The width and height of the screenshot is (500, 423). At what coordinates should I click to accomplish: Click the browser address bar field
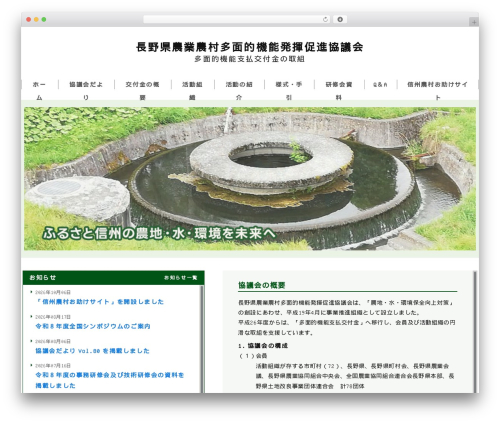tap(236, 20)
